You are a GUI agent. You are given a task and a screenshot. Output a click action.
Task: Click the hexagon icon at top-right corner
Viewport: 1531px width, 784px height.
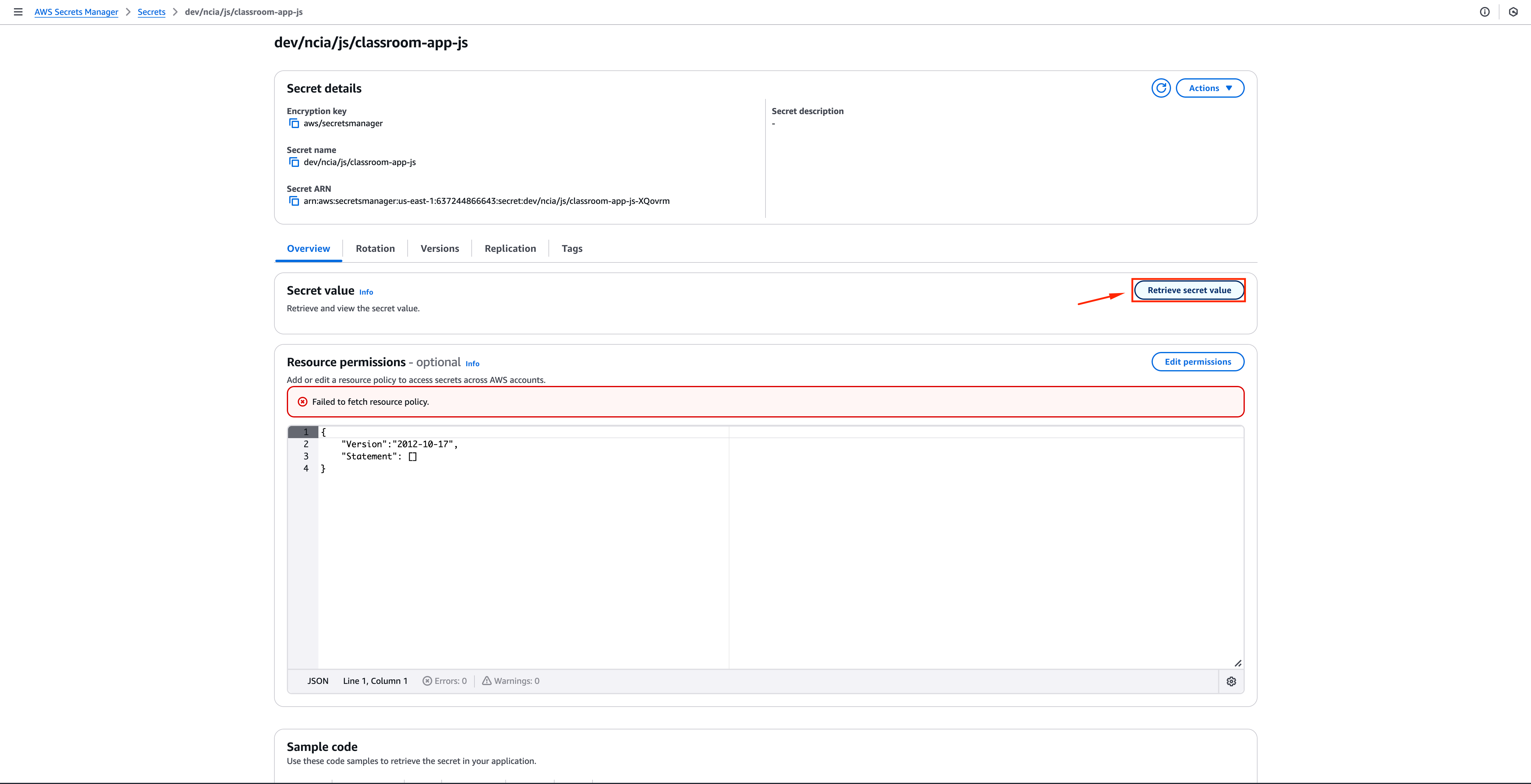1513,12
